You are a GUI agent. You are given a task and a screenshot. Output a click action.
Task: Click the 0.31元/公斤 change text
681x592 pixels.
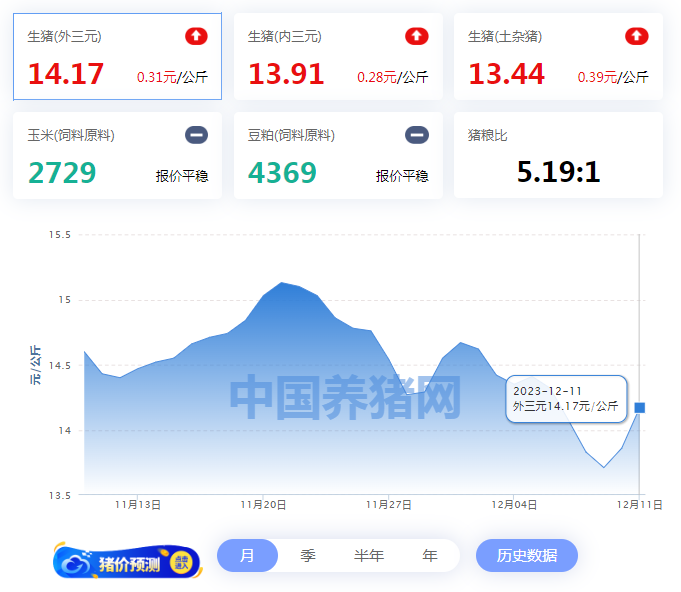pyautogui.click(x=172, y=77)
